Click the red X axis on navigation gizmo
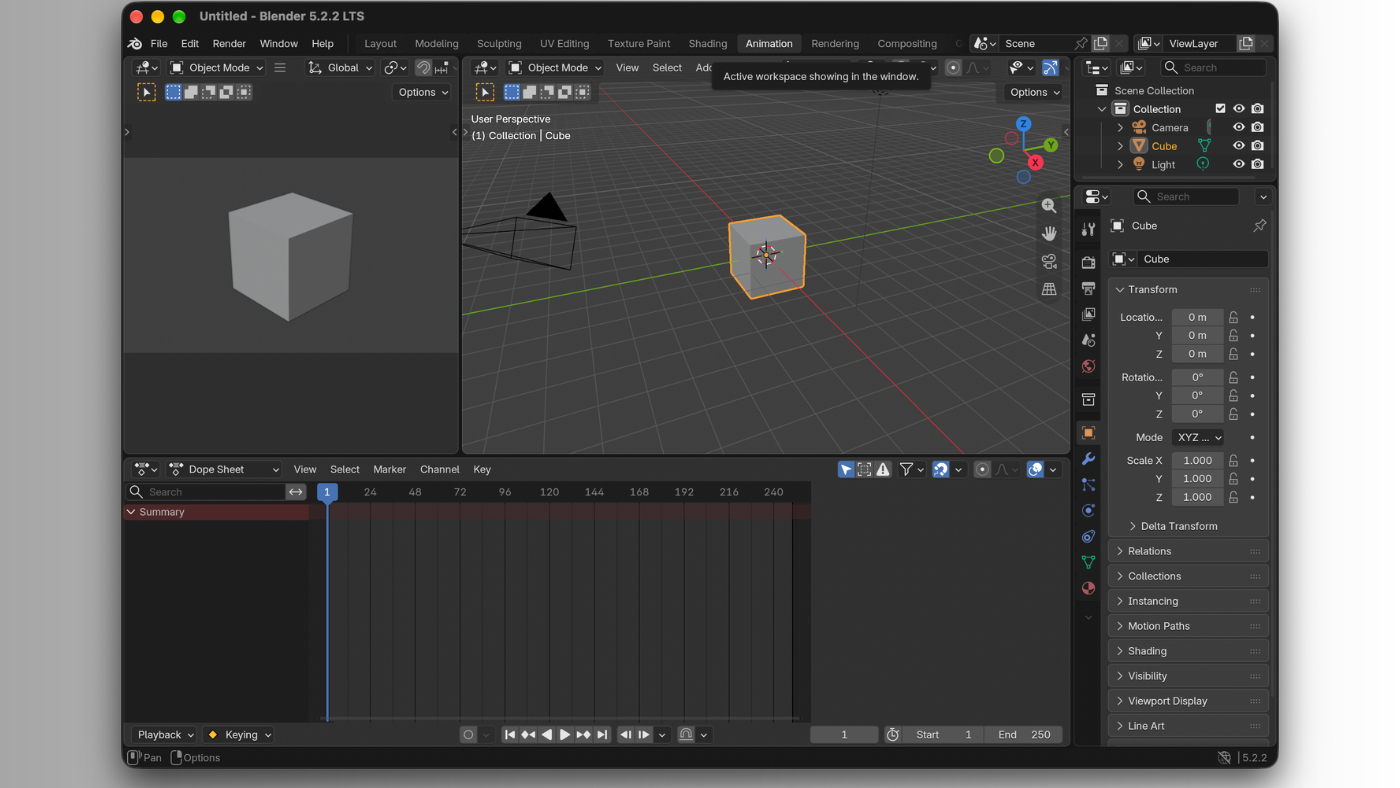1400x788 pixels. (1035, 162)
